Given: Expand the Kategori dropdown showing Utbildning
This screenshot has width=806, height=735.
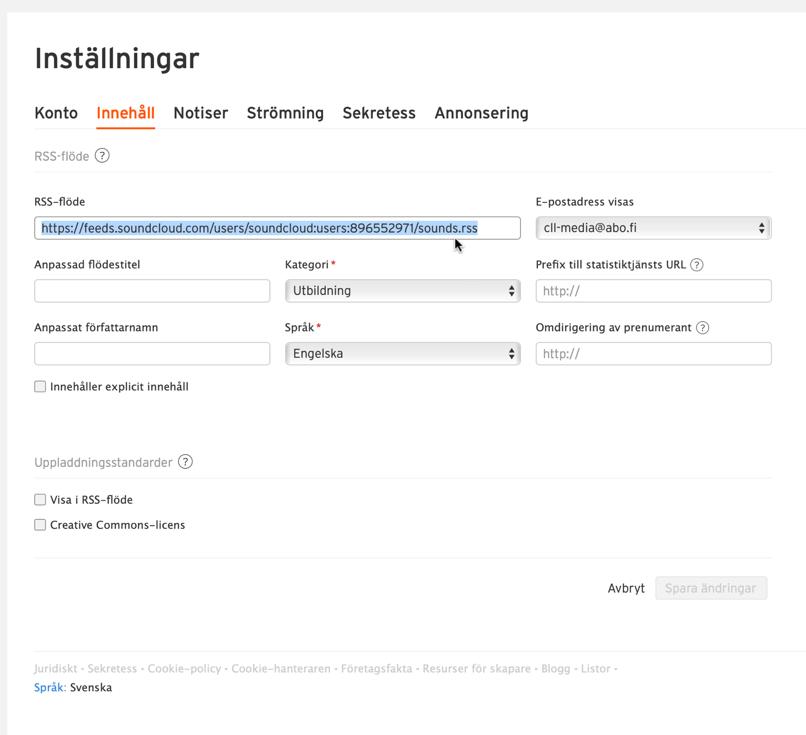Looking at the screenshot, I should pos(402,291).
